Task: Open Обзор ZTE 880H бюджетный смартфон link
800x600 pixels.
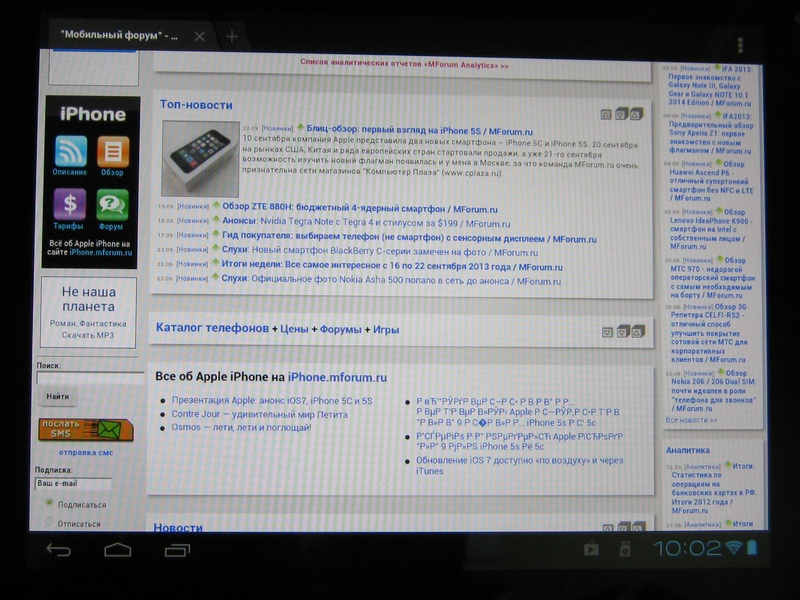Action: [x=360, y=209]
